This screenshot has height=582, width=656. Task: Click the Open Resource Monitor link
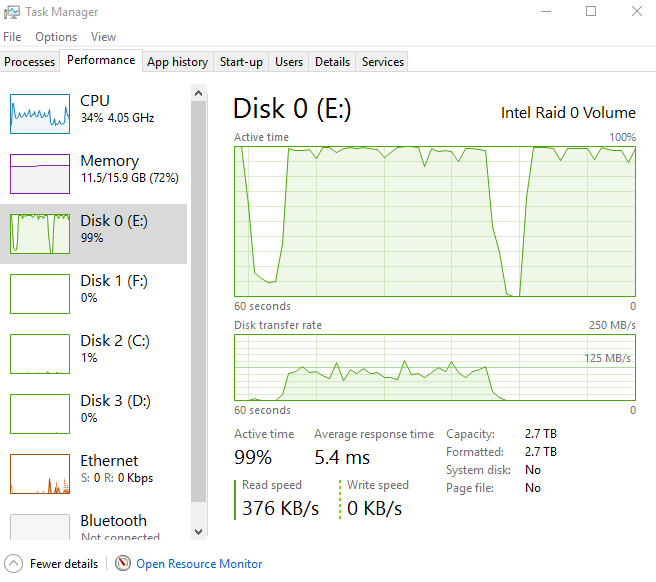(x=199, y=564)
